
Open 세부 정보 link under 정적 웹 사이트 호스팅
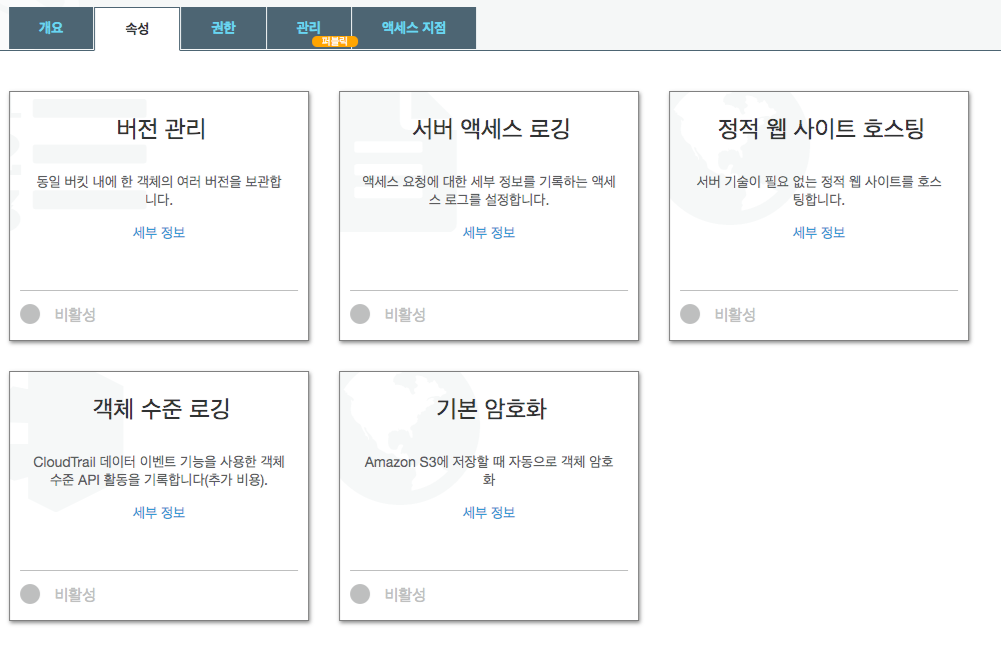(819, 232)
